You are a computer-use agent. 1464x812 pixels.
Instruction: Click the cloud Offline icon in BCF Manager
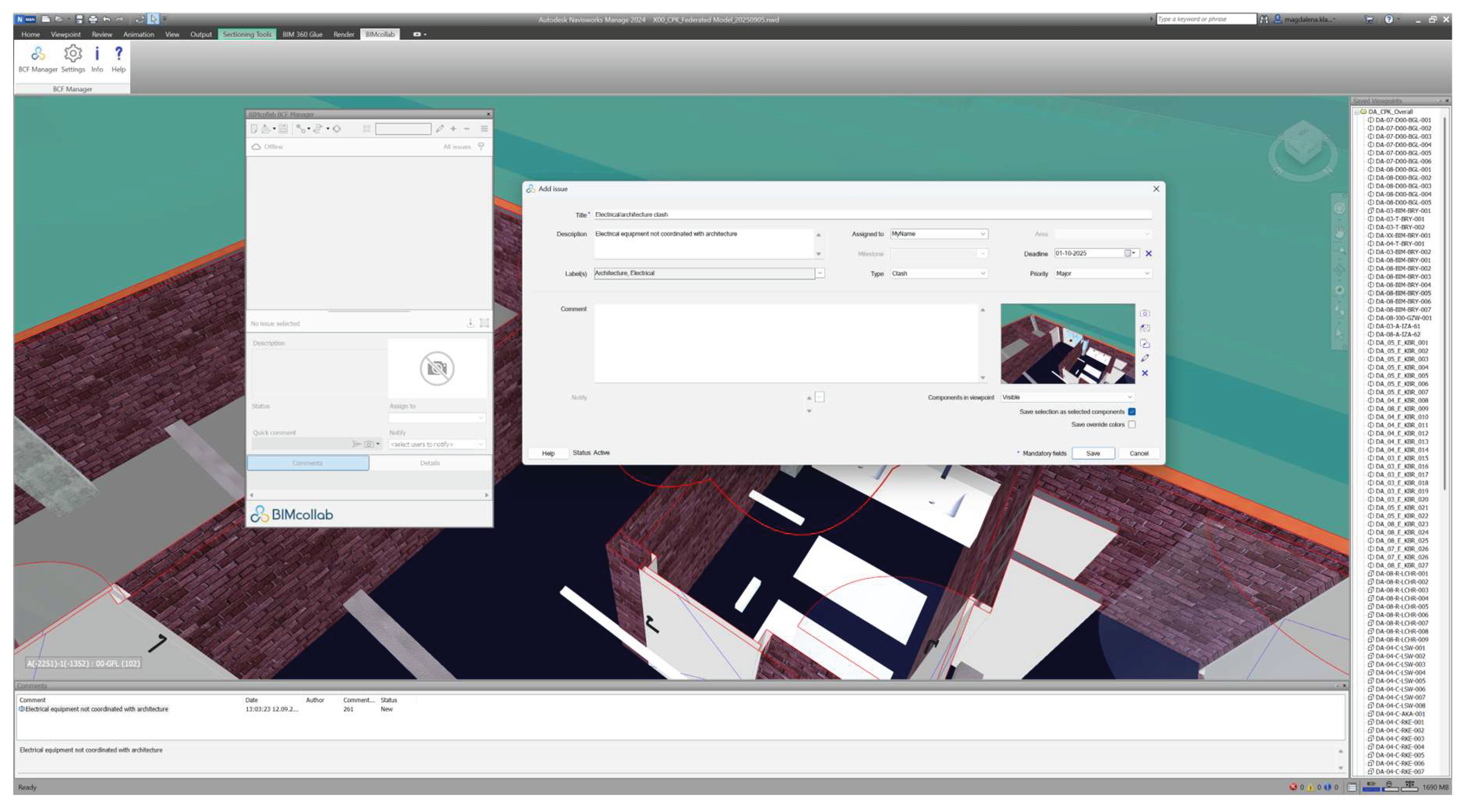(256, 147)
